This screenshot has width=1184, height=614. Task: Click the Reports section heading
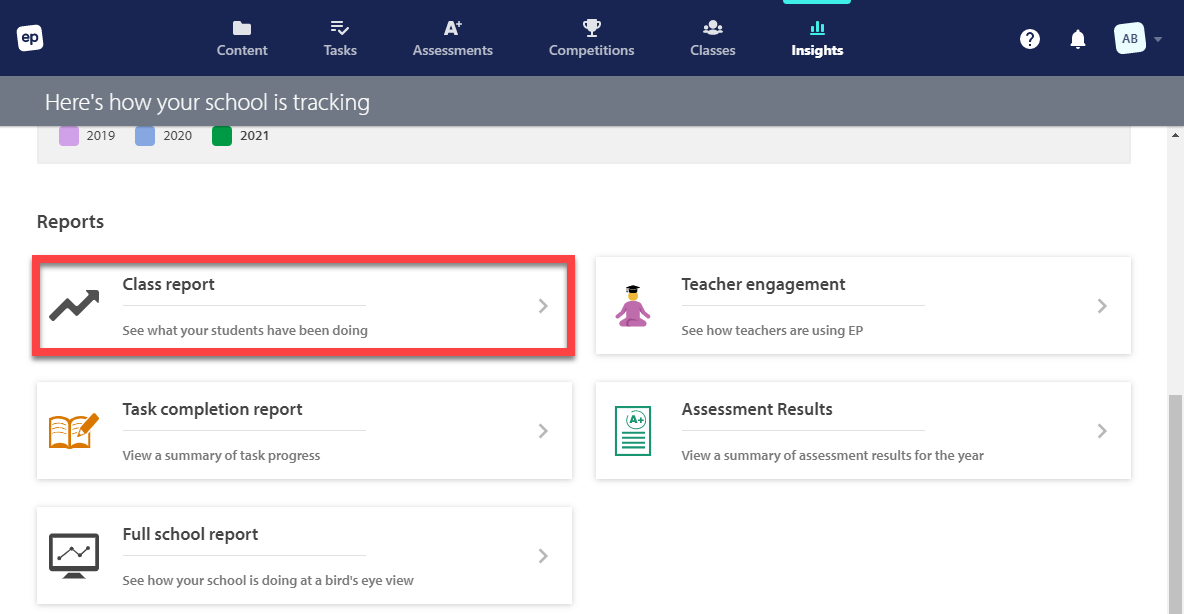(x=70, y=222)
